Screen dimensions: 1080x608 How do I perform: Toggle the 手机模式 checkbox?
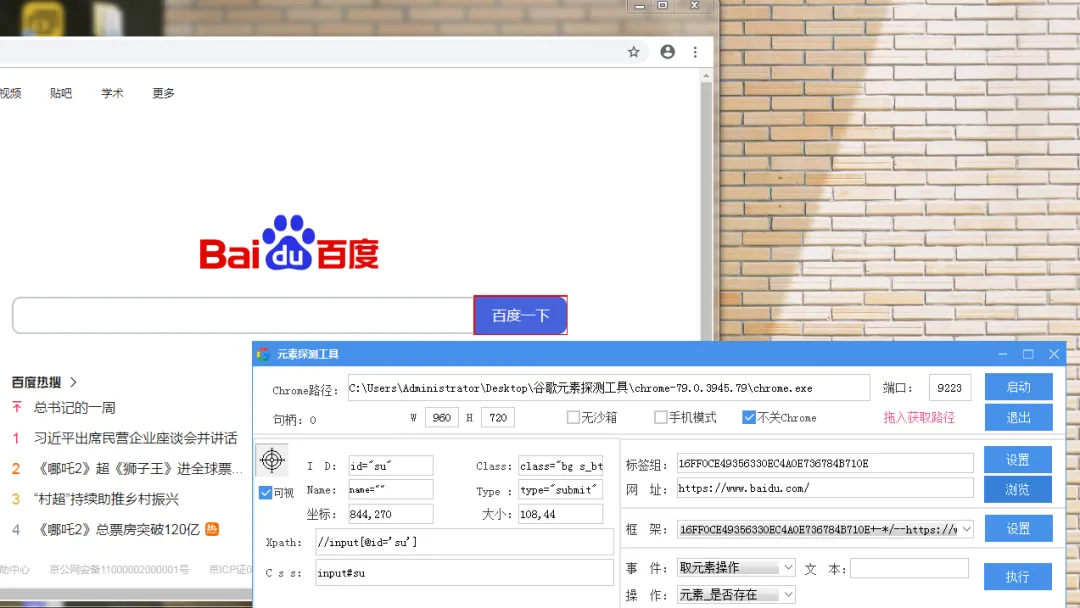(661, 417)
